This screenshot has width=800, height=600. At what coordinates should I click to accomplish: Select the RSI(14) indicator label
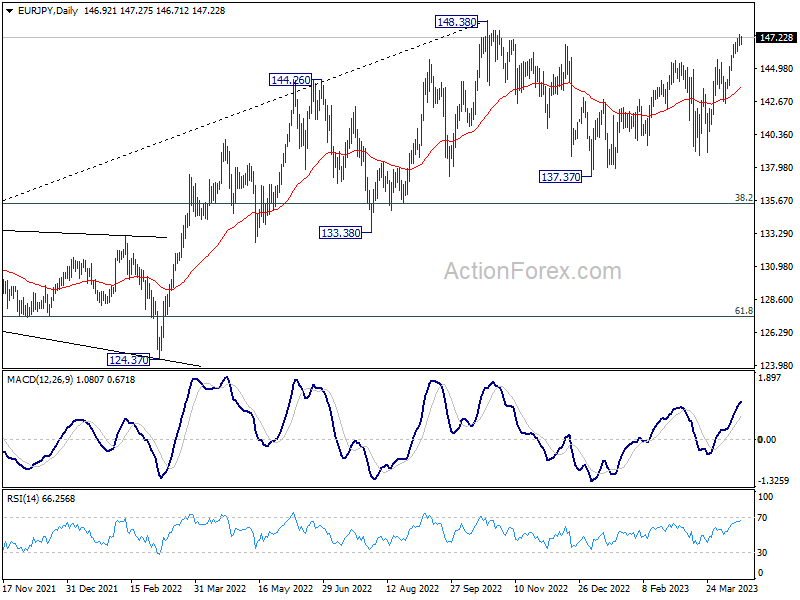[23, 498]
